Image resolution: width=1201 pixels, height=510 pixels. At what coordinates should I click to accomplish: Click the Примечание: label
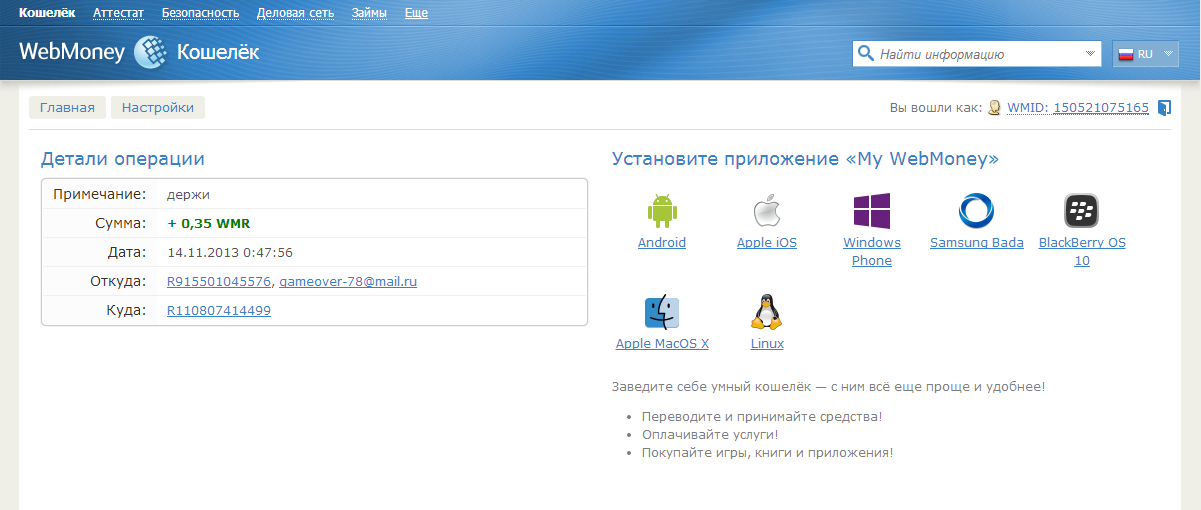(100, 194)
